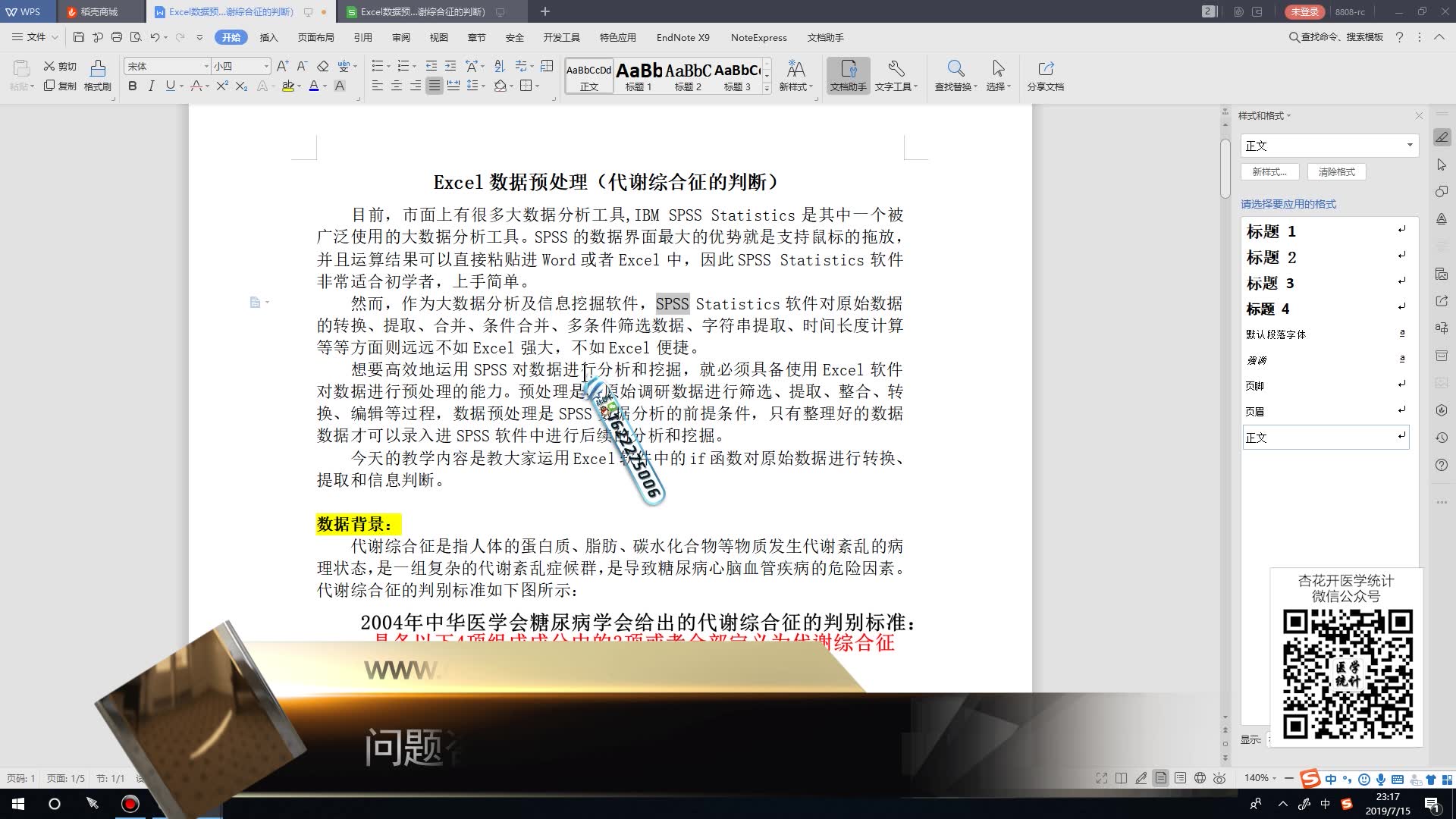Viewport: 1456px width, 819px height.
Task: Click the clear formatting eraser icon
Action: click(x=323, y=66)
